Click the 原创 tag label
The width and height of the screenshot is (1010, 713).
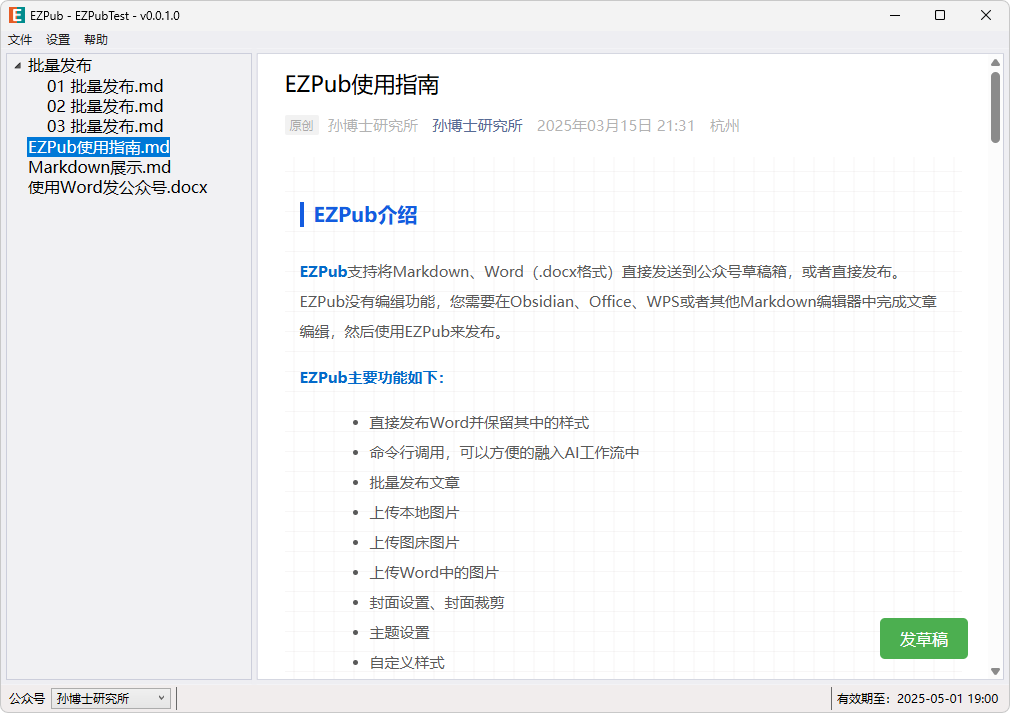(301, 126)
